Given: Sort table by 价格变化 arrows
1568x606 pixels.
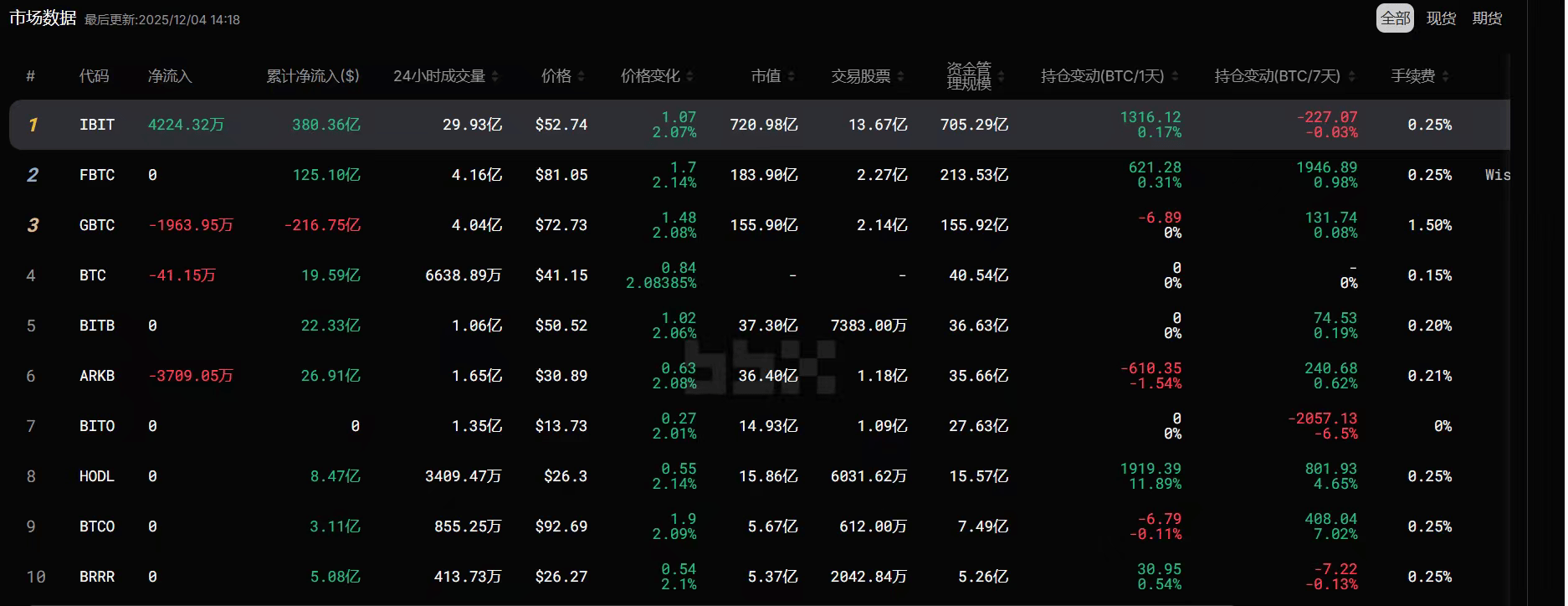Looking at the screenshot, I should [689, 76].
